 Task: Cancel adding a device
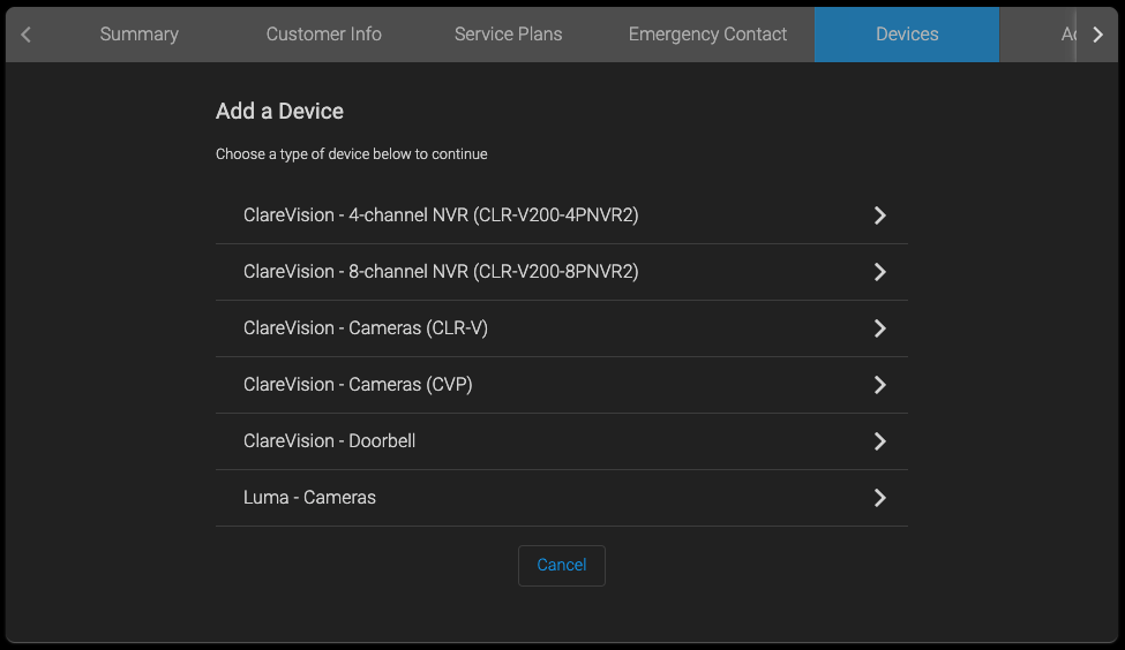coord(561,565)
